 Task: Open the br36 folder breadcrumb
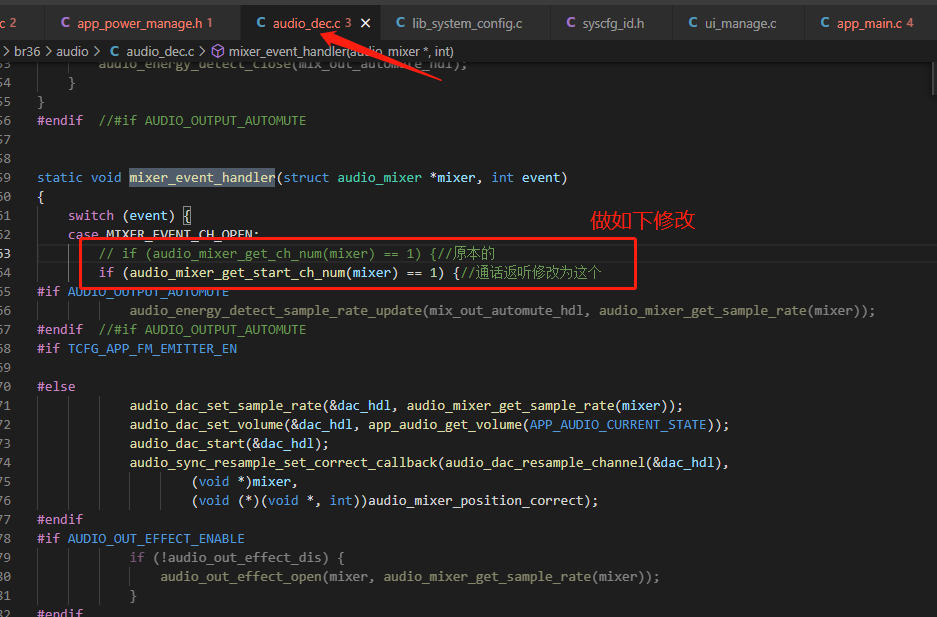[27, 51]
